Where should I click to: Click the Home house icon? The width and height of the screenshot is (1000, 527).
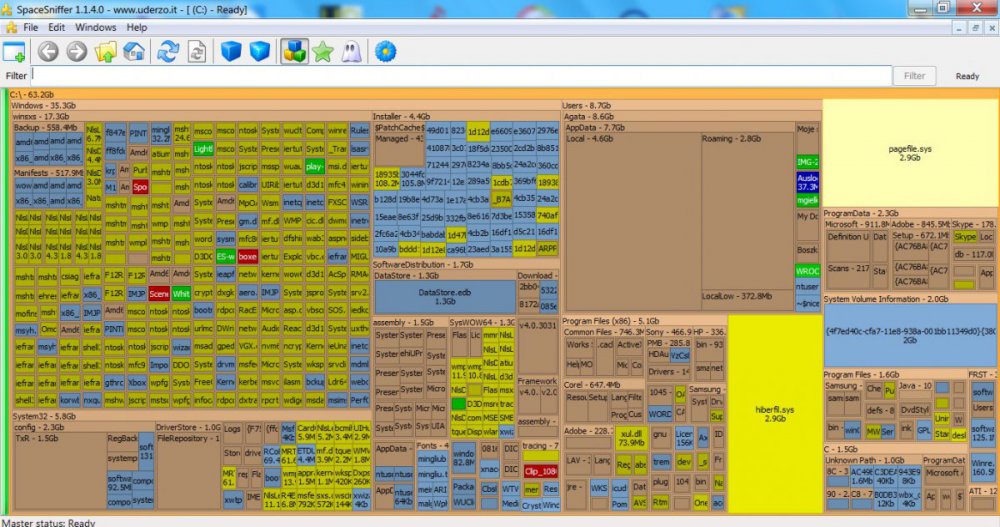coord(134,51)
